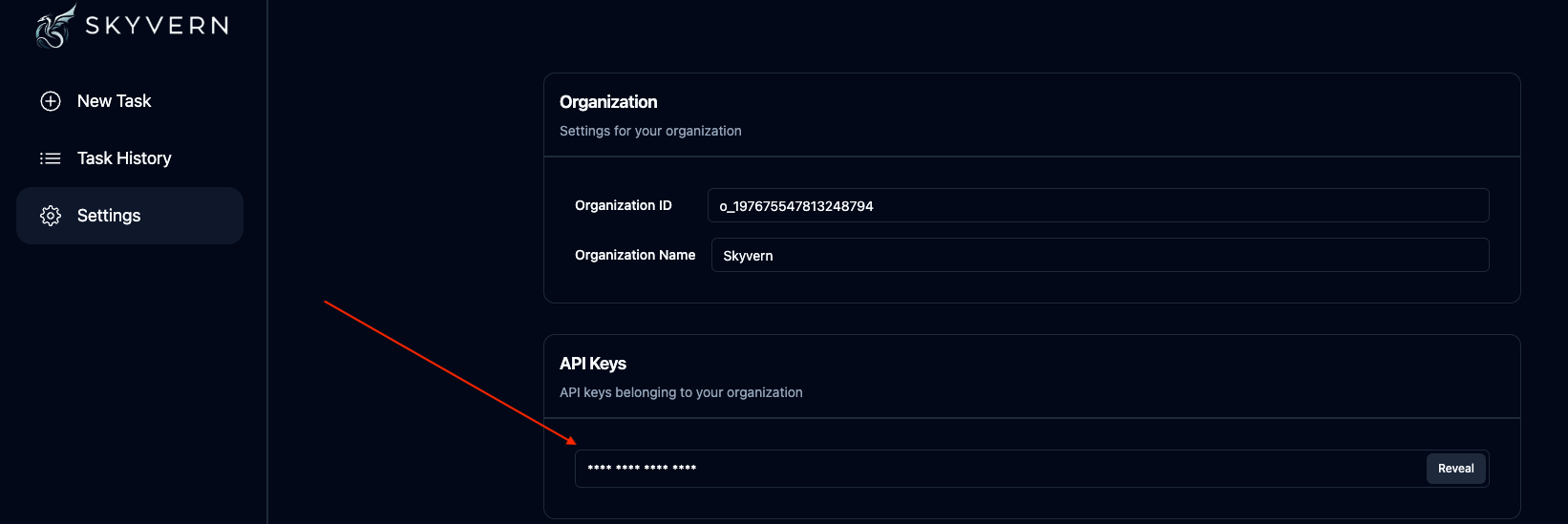Click the "Organization Name" field label
The width and height of the screenshot is (1568, 524).
click(x=635, y=255)
